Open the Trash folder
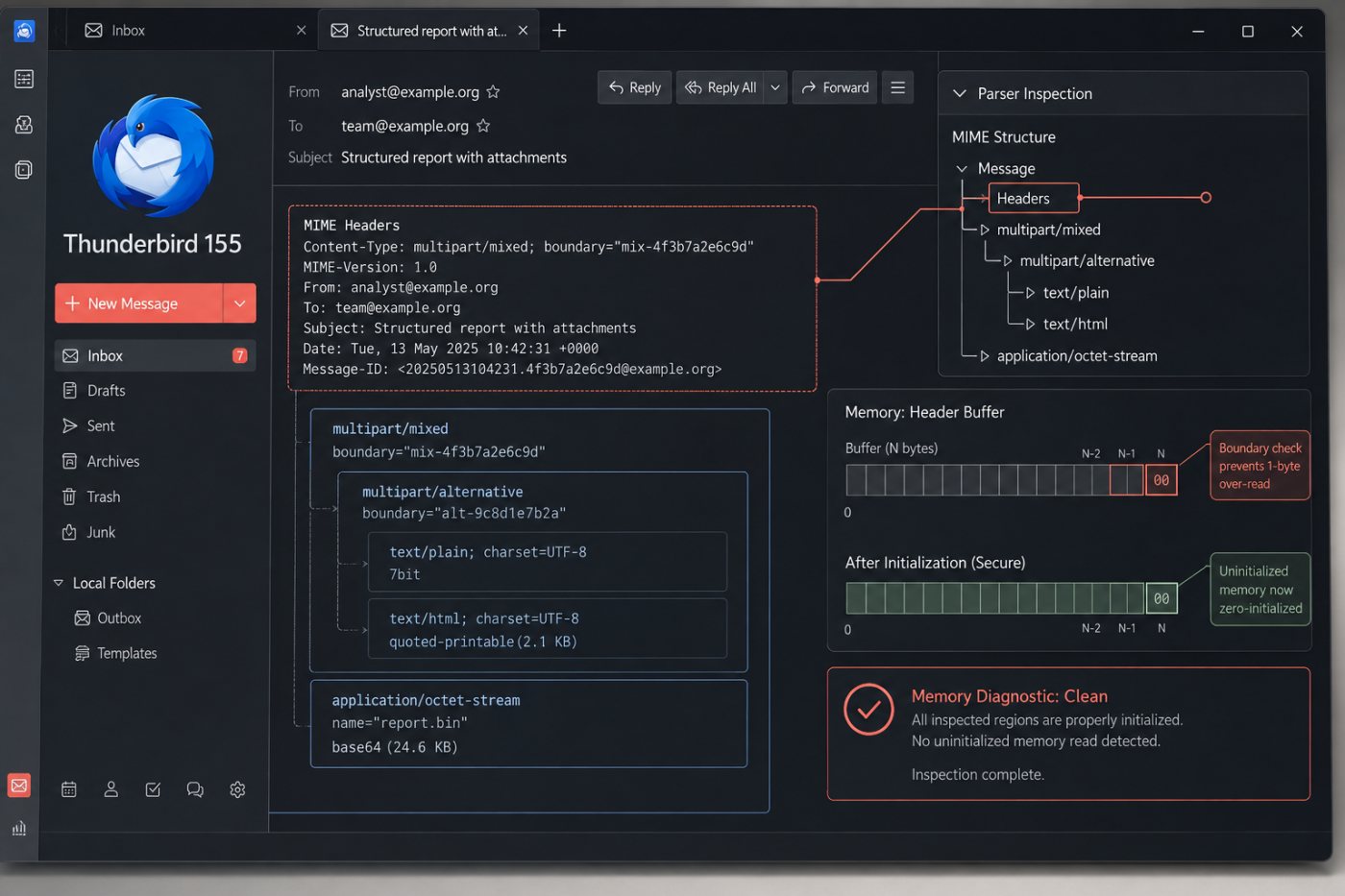The height and width of the screenshot is (896, 1345). 155,497
